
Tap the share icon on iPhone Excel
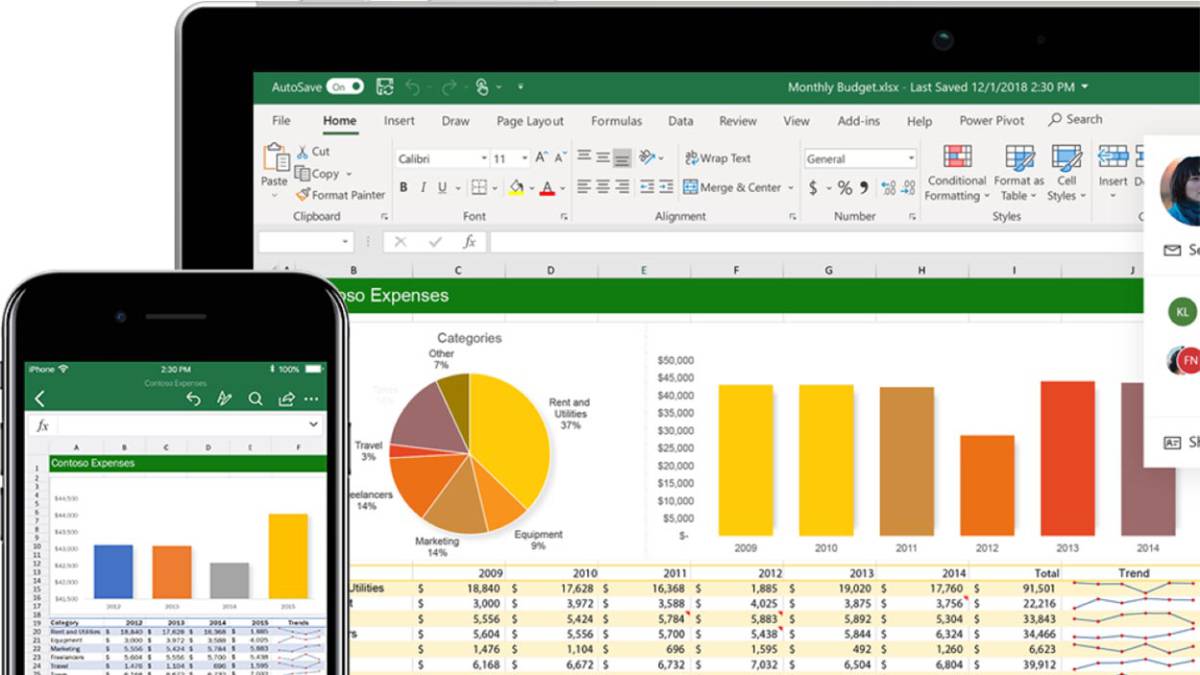click(x=286, y=399)
